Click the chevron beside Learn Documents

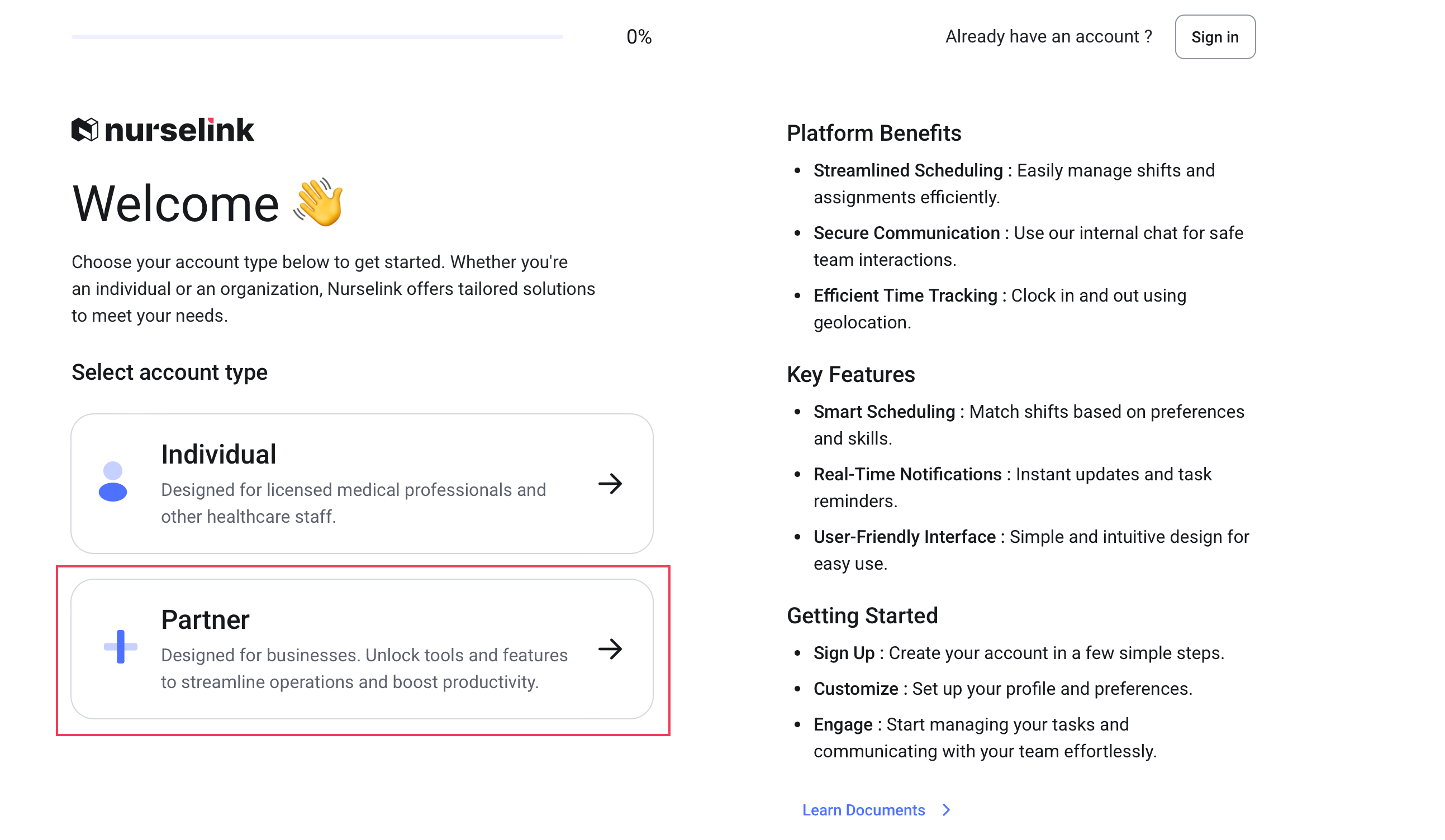point(947,810)
